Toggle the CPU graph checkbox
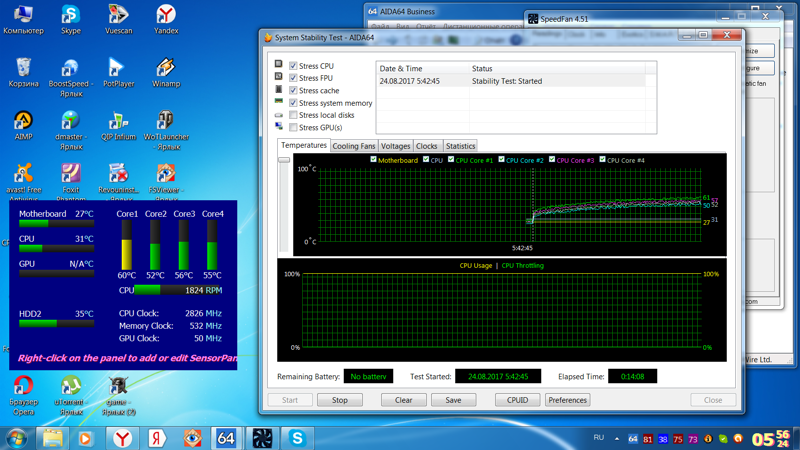 coord(426,160)
